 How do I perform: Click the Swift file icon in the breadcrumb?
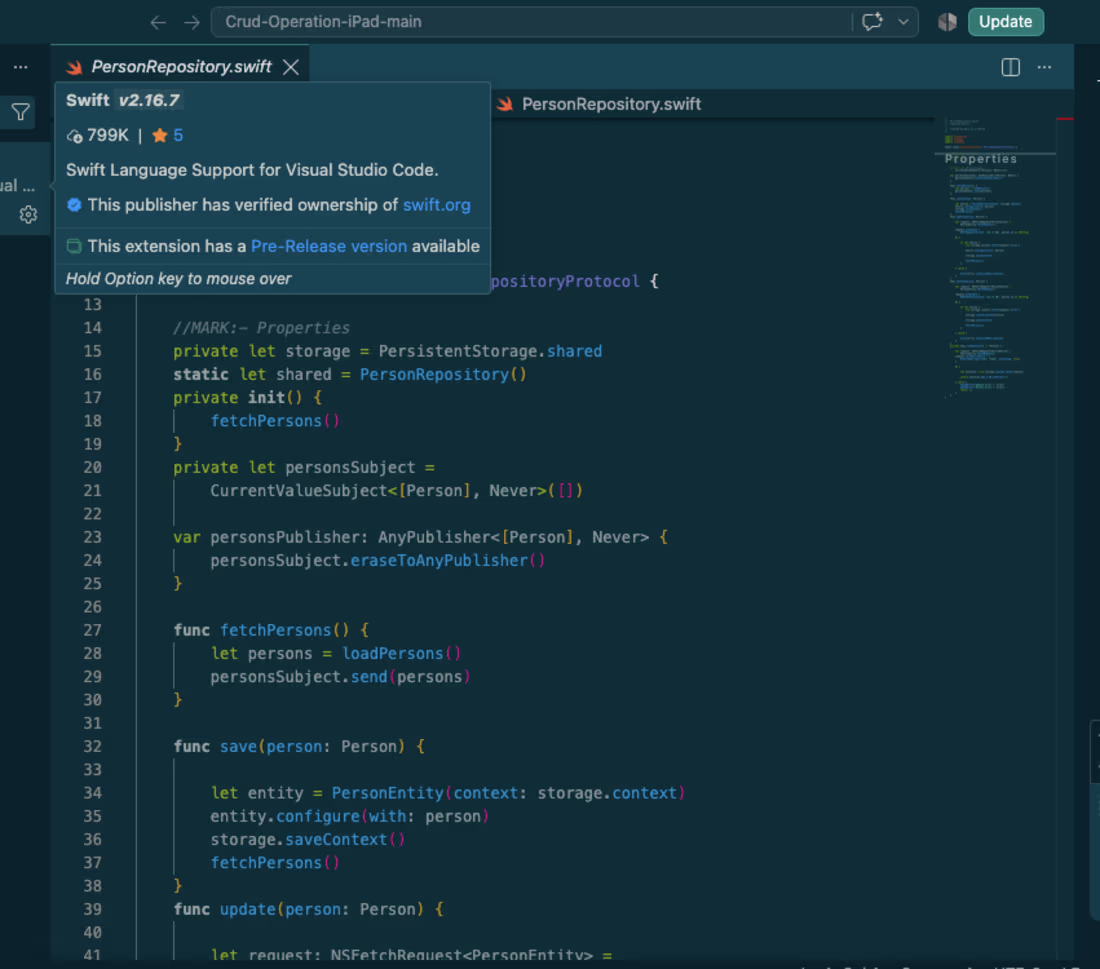[x=504, y=105]
